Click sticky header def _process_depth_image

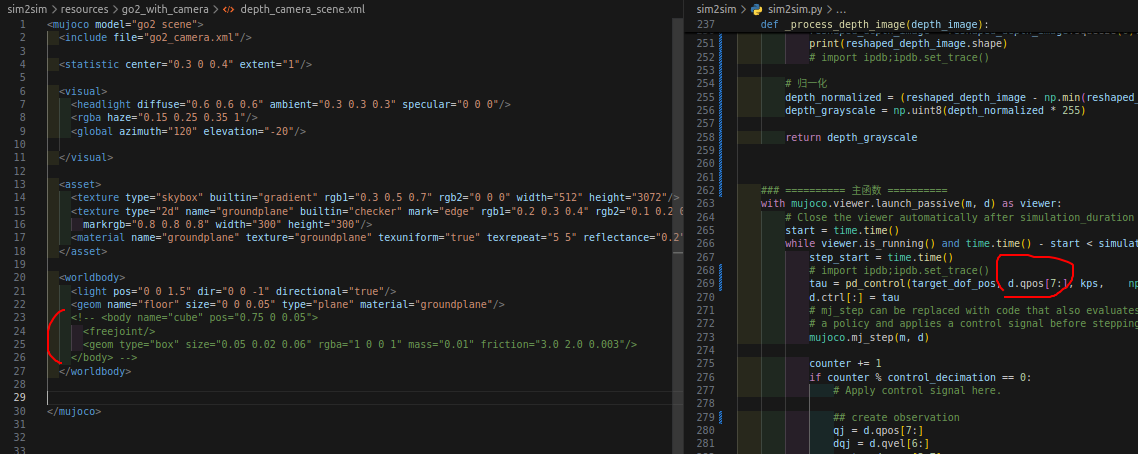[x=875, y=24]
